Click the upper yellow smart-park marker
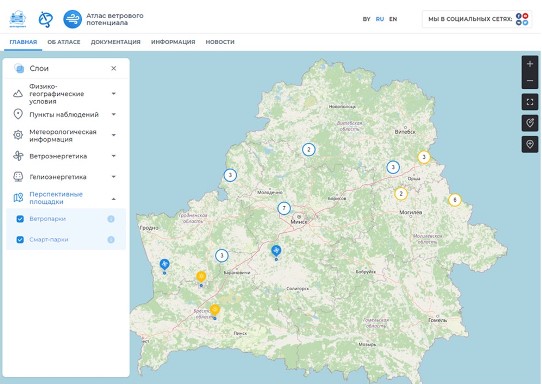This screenshot has height=384, width=542. [x=201, y=277]
